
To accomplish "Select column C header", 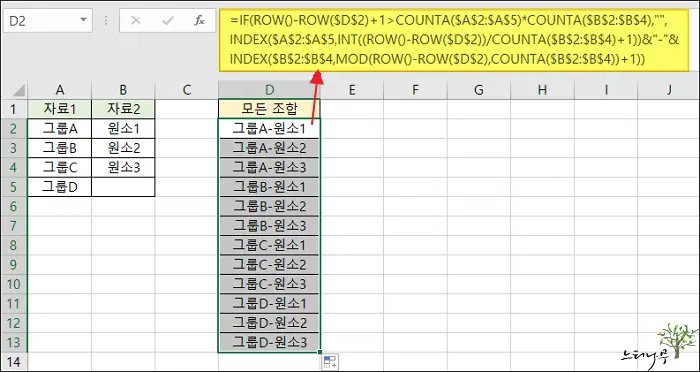I will [x=187, y=90].
